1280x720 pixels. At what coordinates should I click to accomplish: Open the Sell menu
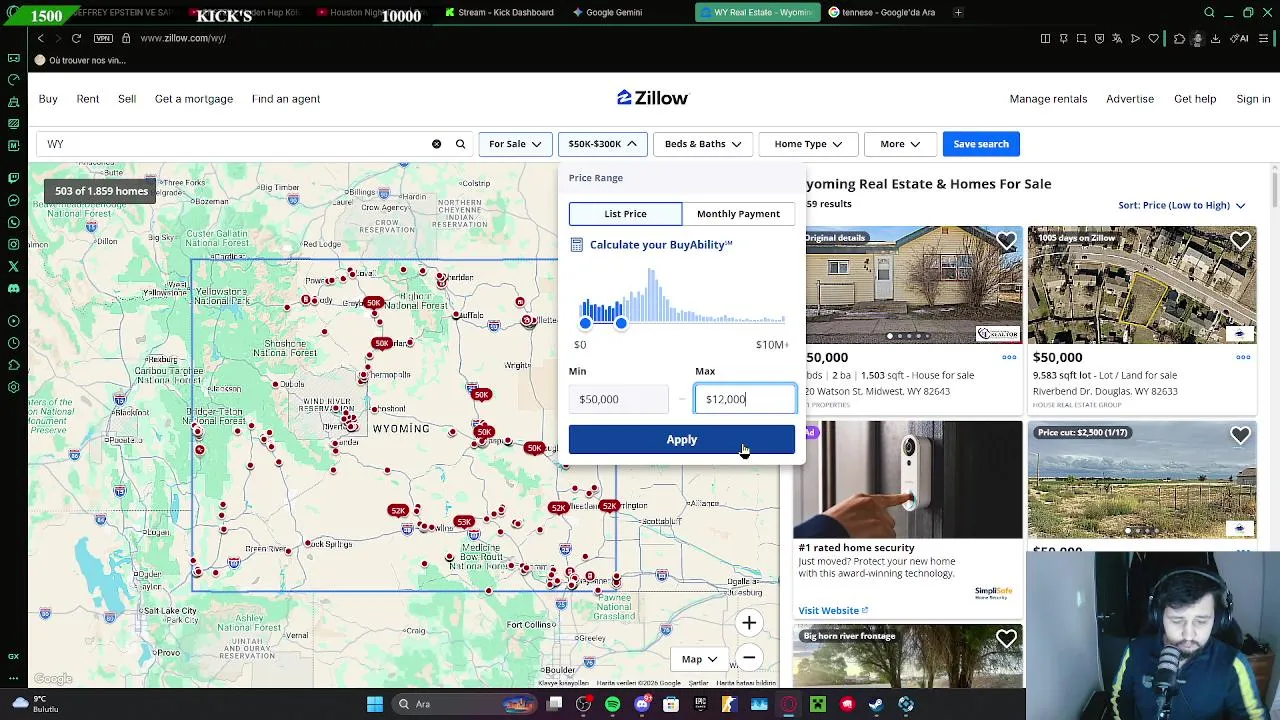click(x=127, y=99)
